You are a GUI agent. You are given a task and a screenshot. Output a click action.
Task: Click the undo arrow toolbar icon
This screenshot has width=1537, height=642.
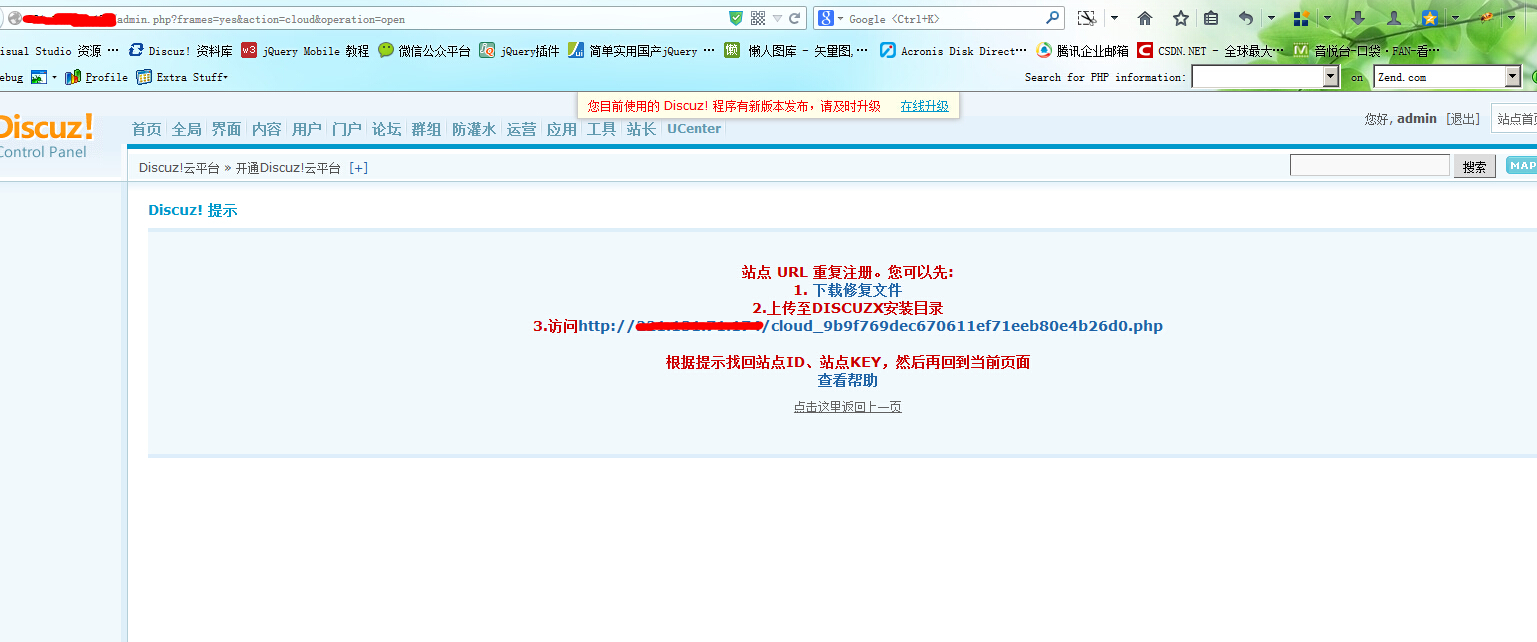(1246, 18)
